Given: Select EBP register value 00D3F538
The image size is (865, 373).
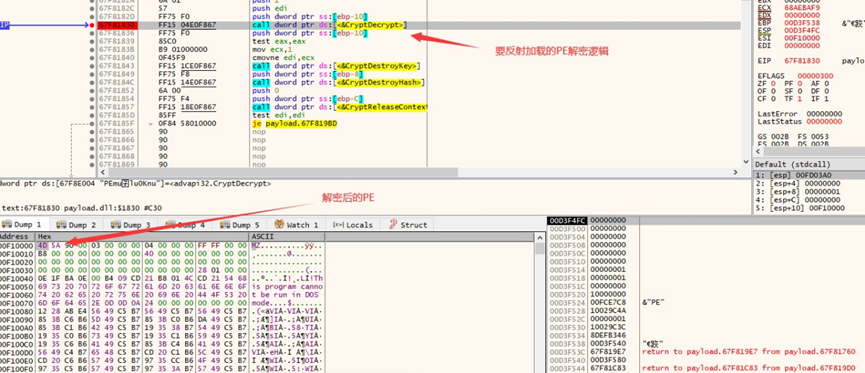Looking at the screenshot, I should pos(802,23).
